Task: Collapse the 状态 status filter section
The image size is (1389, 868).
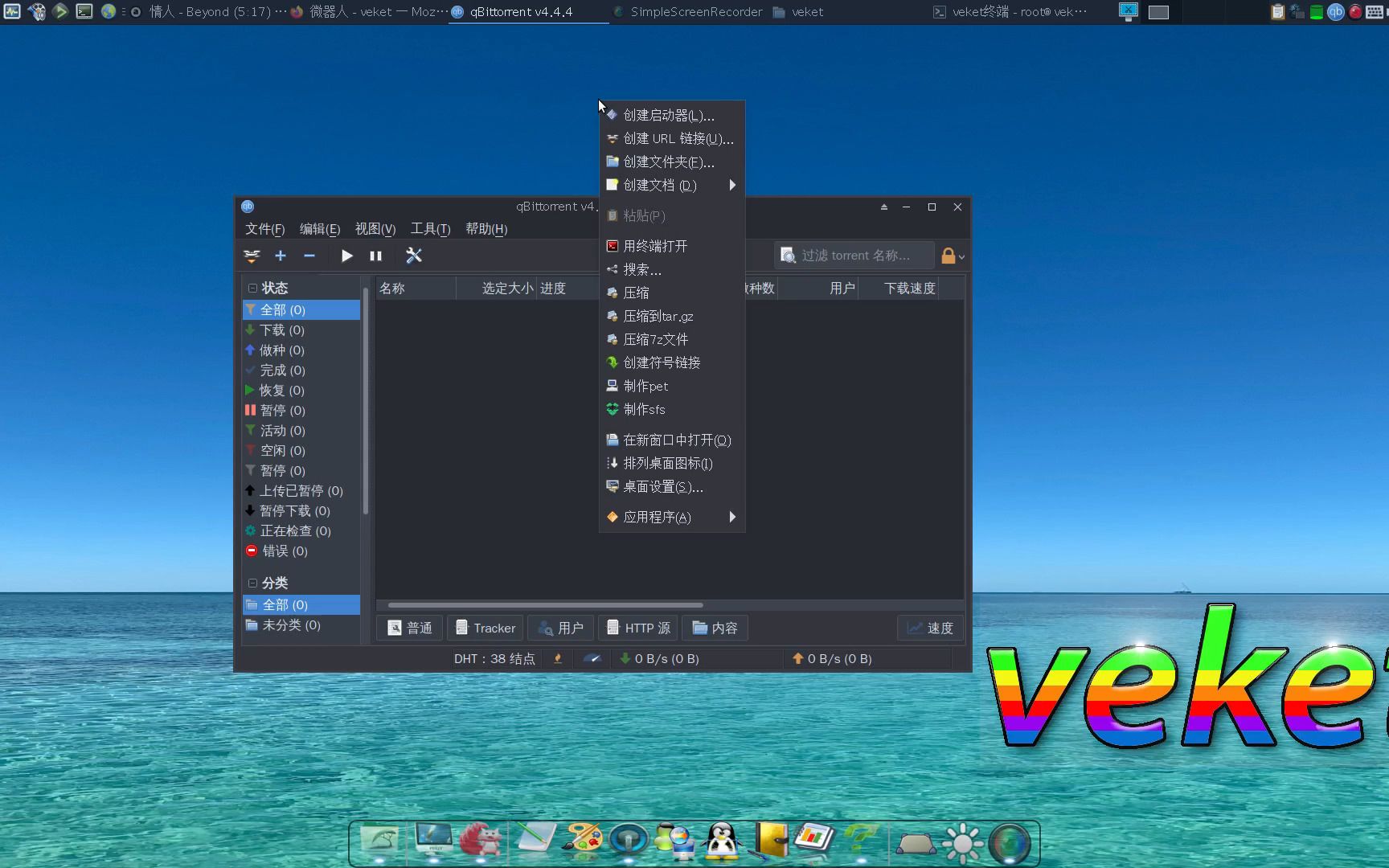Action: pos(252,287)
